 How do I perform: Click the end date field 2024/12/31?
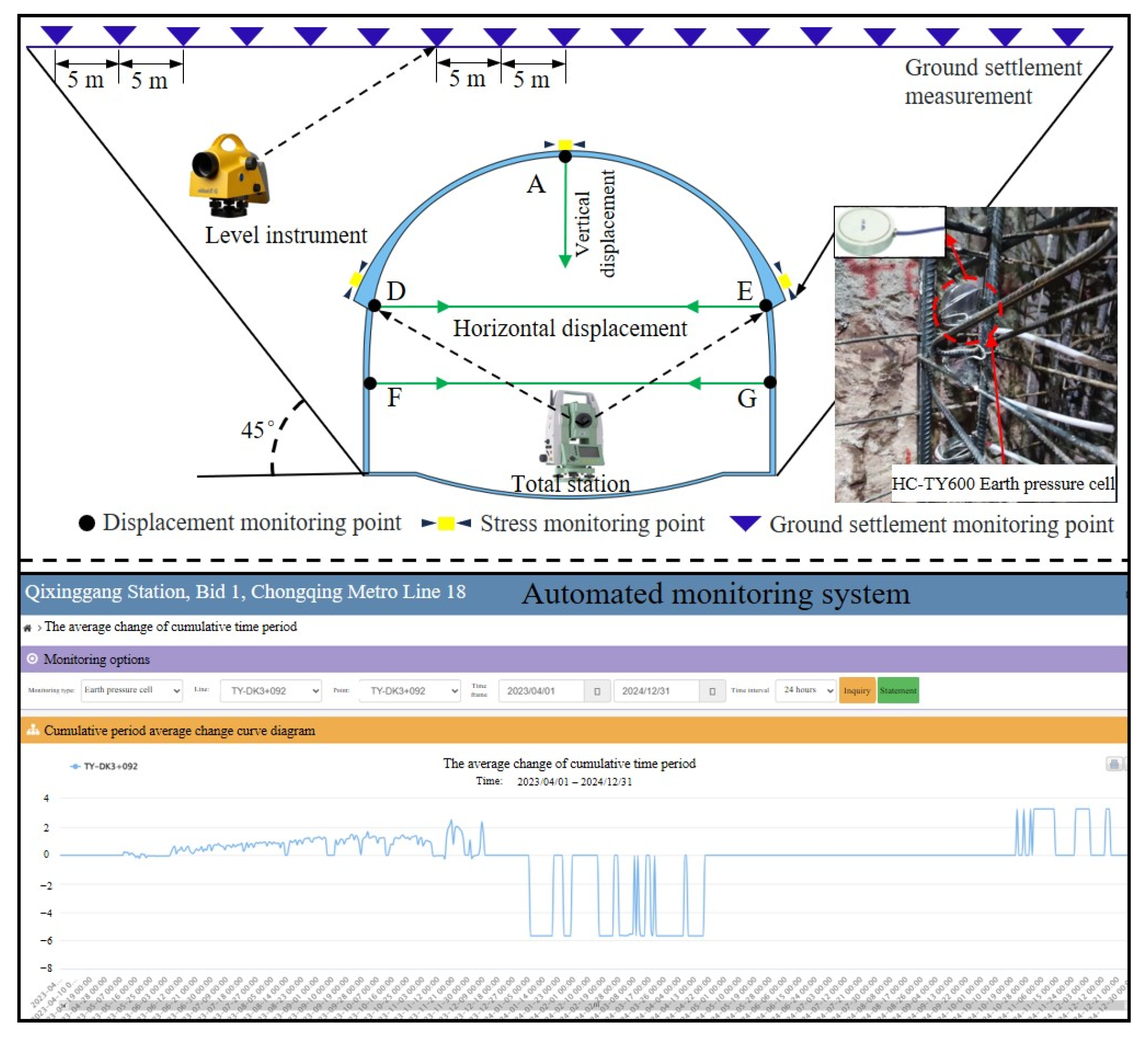657,690
